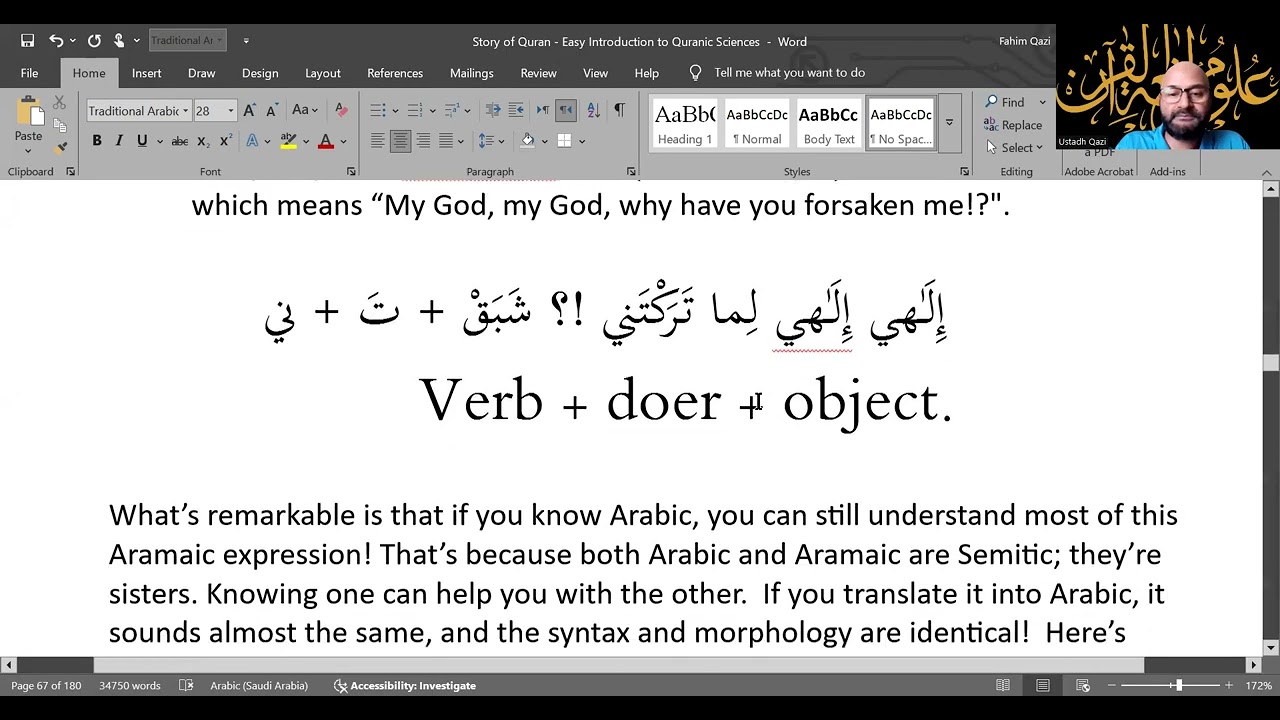Viewport: 1280px width, 720px height.
Task: Apply the Heading 1 style
Action: point(685,124)
